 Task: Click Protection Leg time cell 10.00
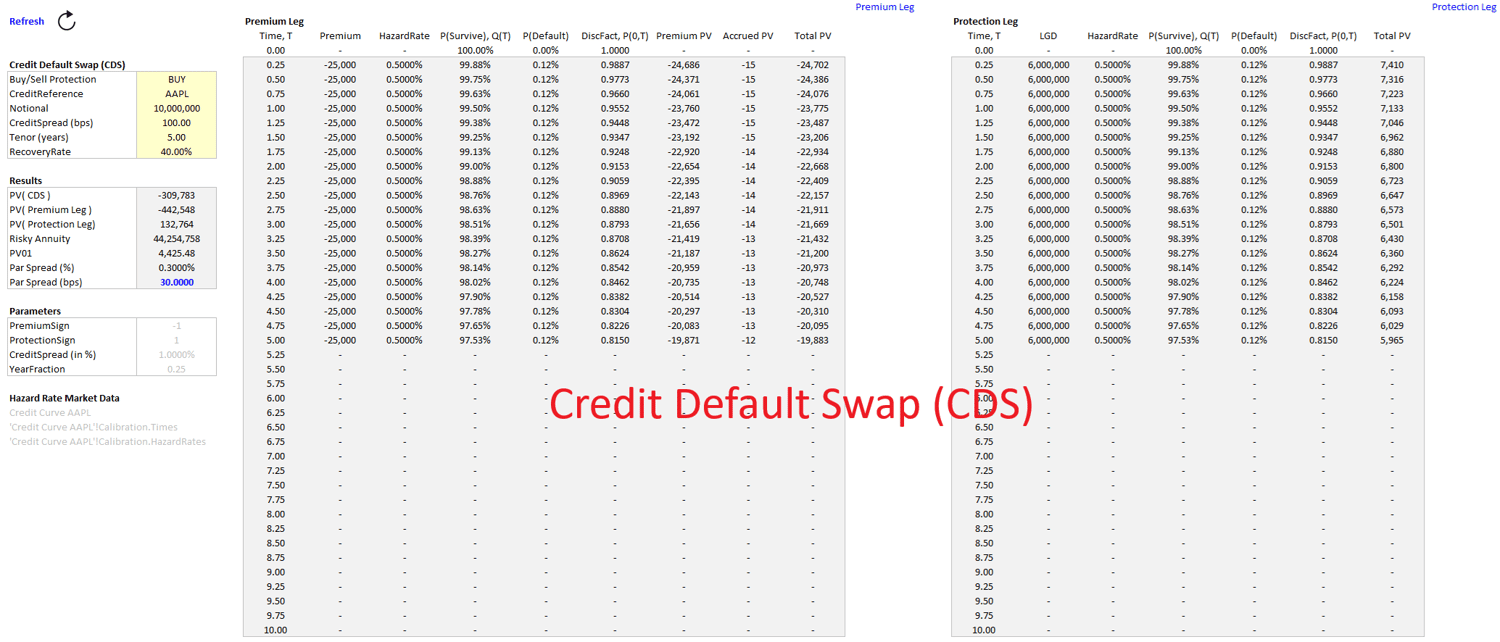984,630
